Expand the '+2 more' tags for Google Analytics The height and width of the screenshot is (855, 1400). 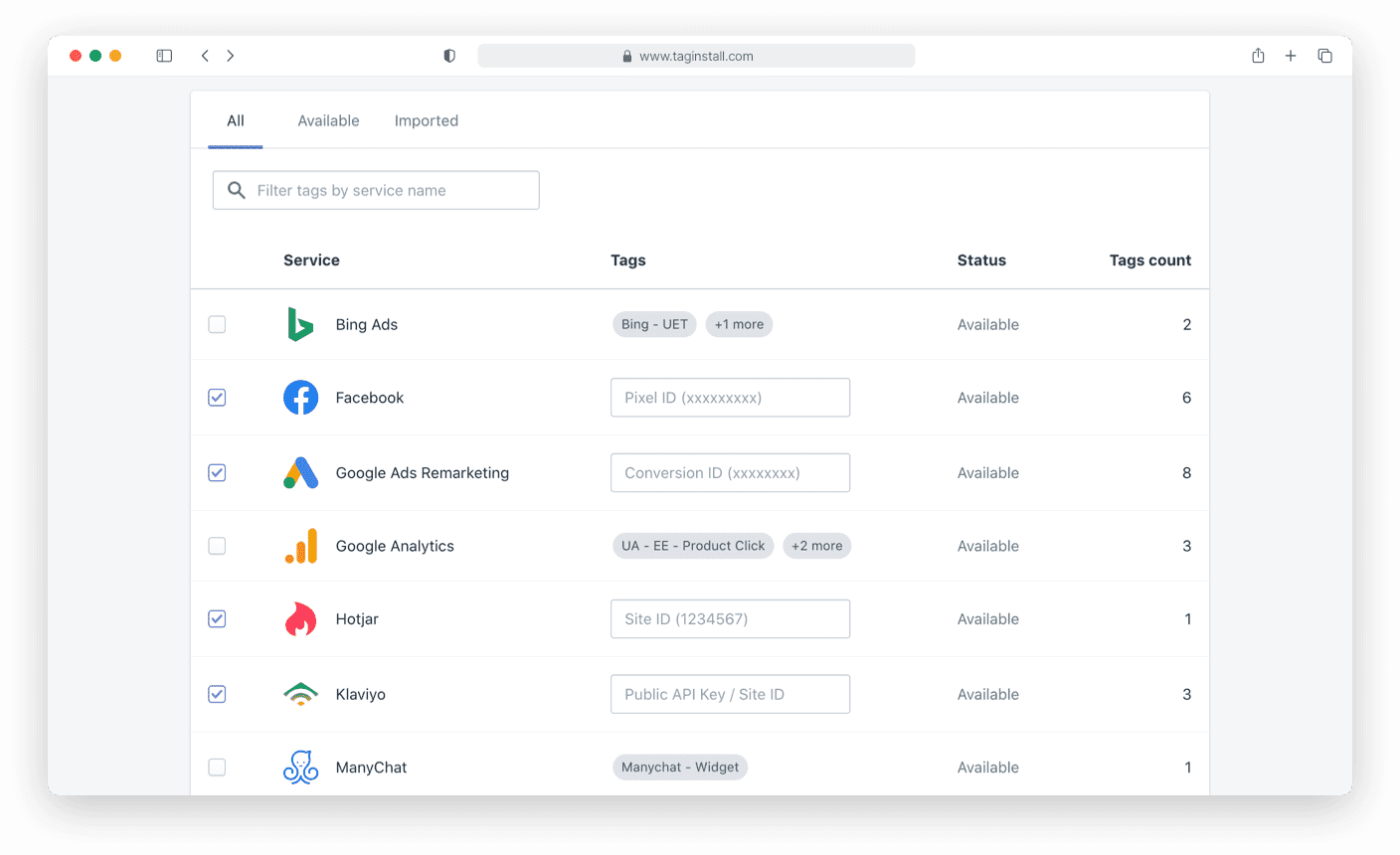pos(817,546)
